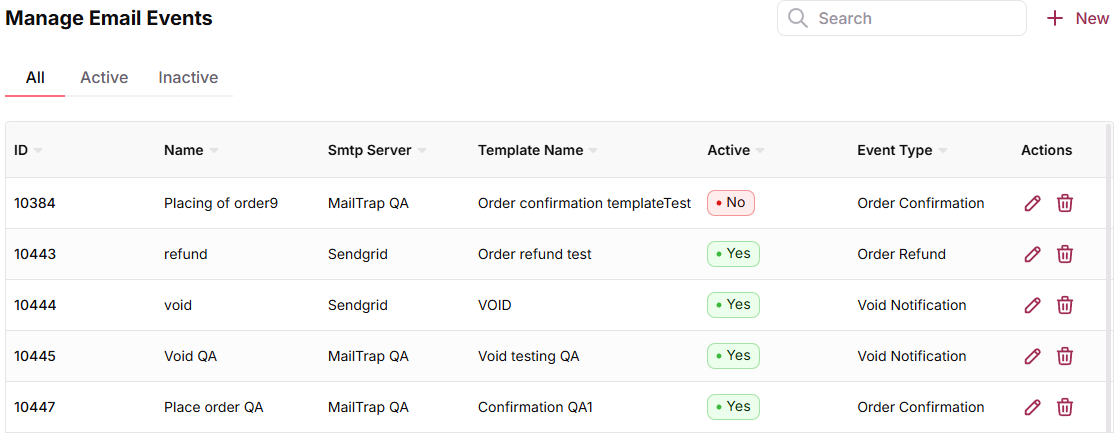Select ID cell 10444
The image size is (1119, 433).
click(x=35, y=305)
